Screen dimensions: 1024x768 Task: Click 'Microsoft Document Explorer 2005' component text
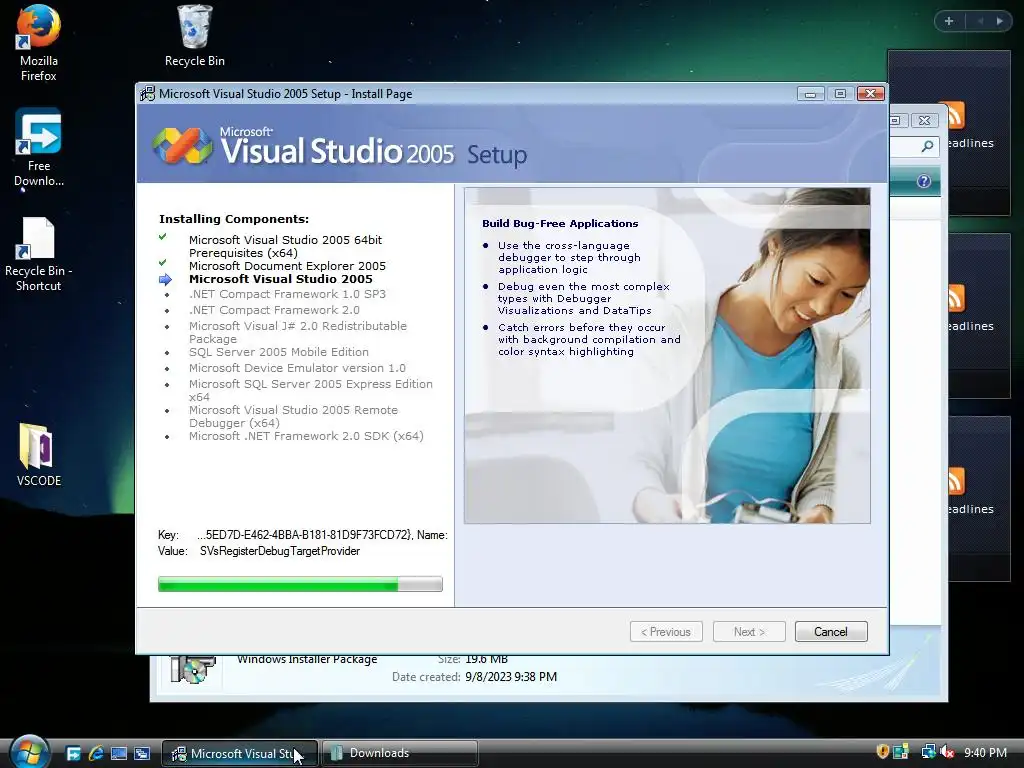point(287,266)
